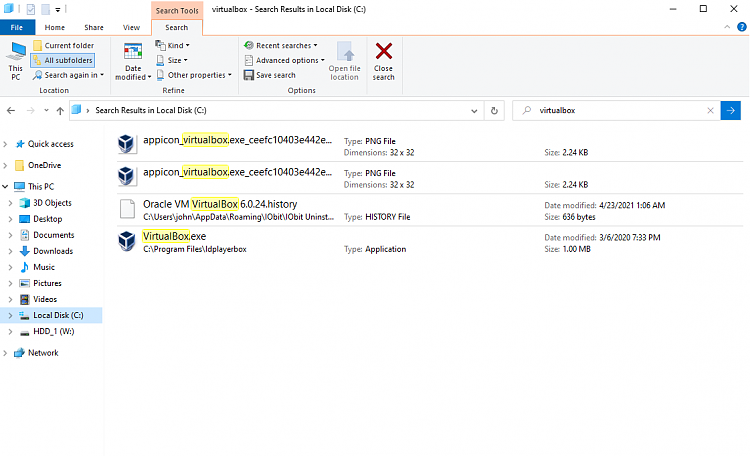Open Other properties dropdown
This screenshot has height=456, width=750.
[x=194, y=75]
